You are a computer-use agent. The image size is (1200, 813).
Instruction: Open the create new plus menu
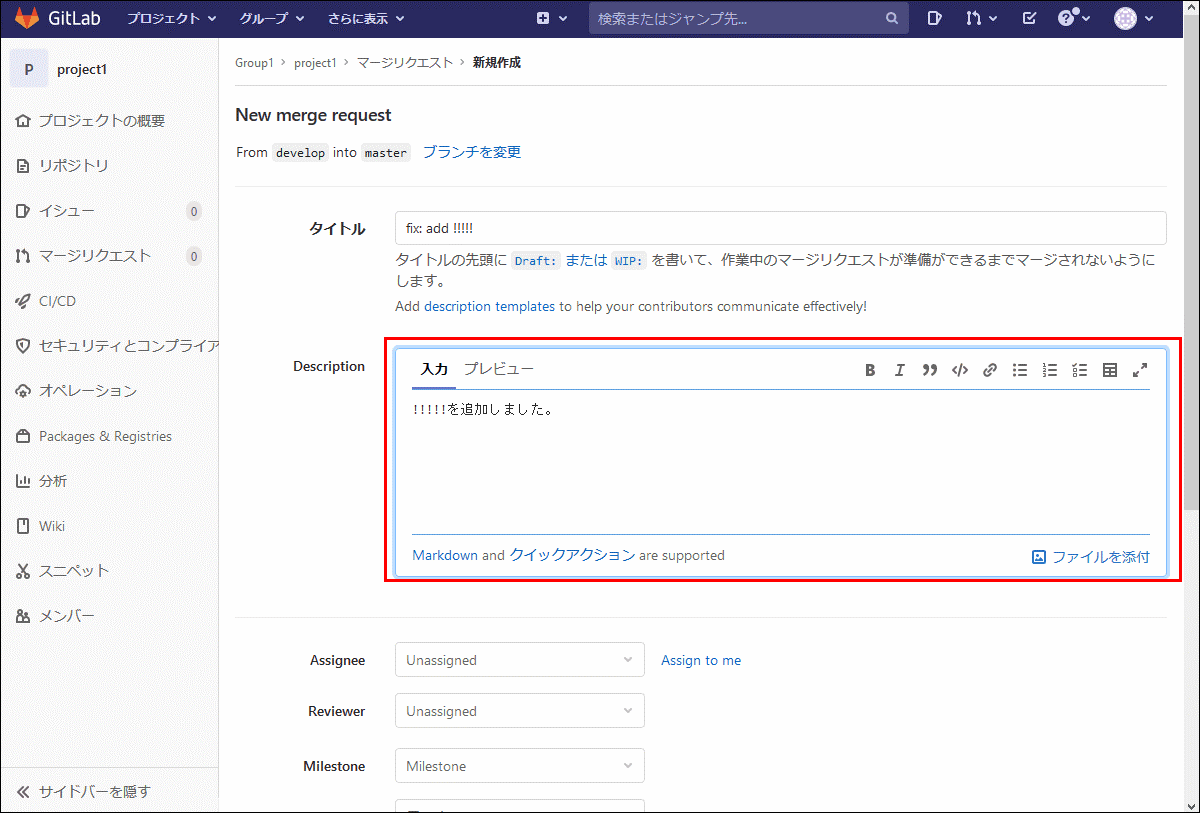pos(551,18)
